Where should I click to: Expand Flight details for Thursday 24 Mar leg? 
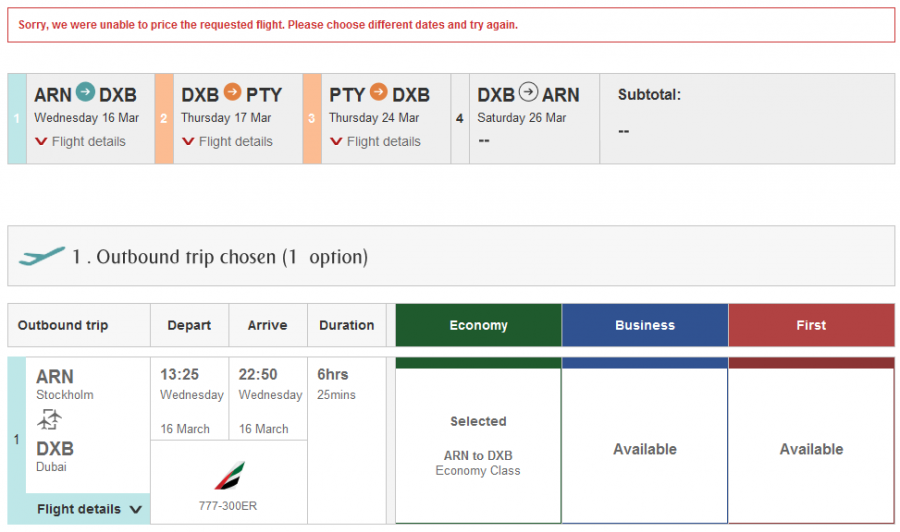tap(375, 142)
